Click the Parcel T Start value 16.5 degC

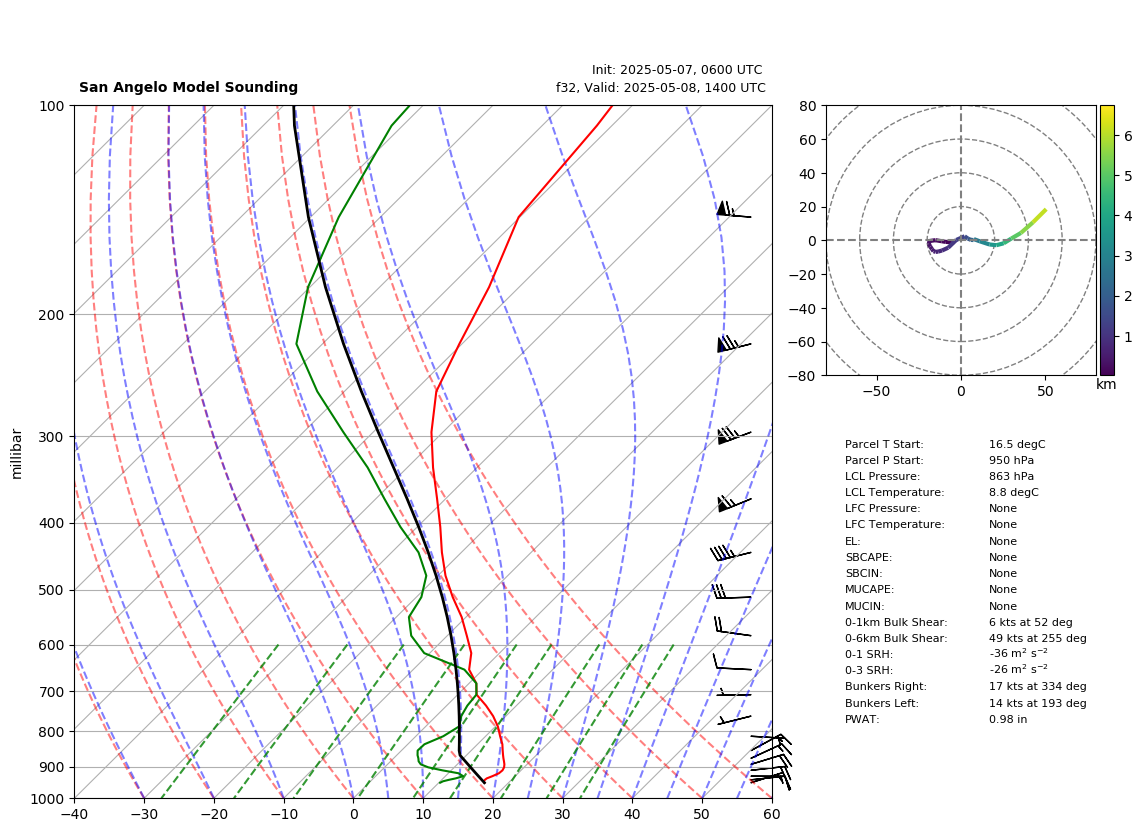click(1017, 444)
